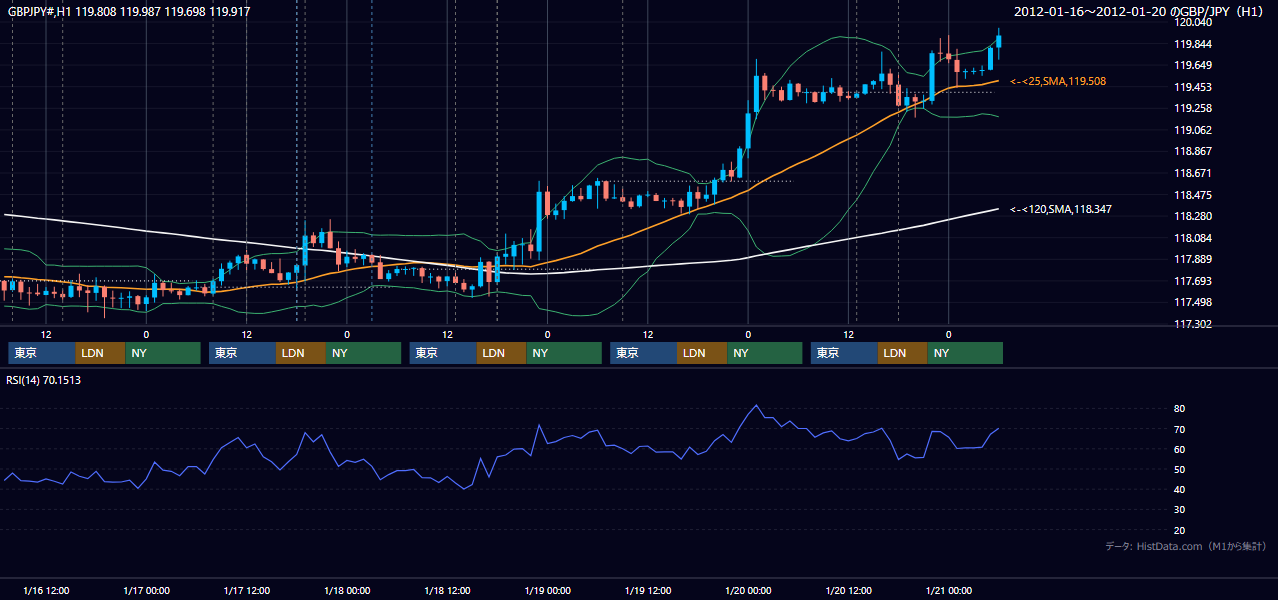Click price axis value 118.475
The image size is (1278, 600).
[1193, 196]
